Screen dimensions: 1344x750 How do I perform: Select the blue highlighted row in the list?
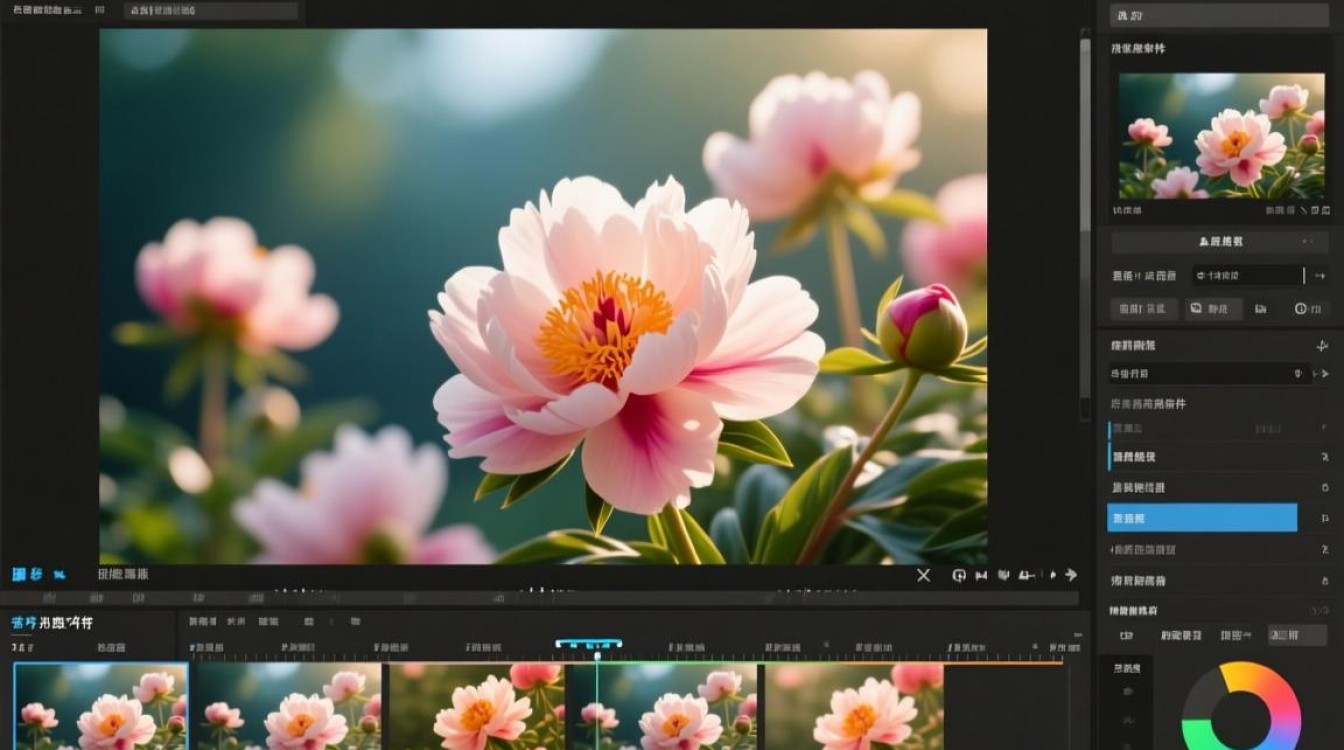[1202, 517]
